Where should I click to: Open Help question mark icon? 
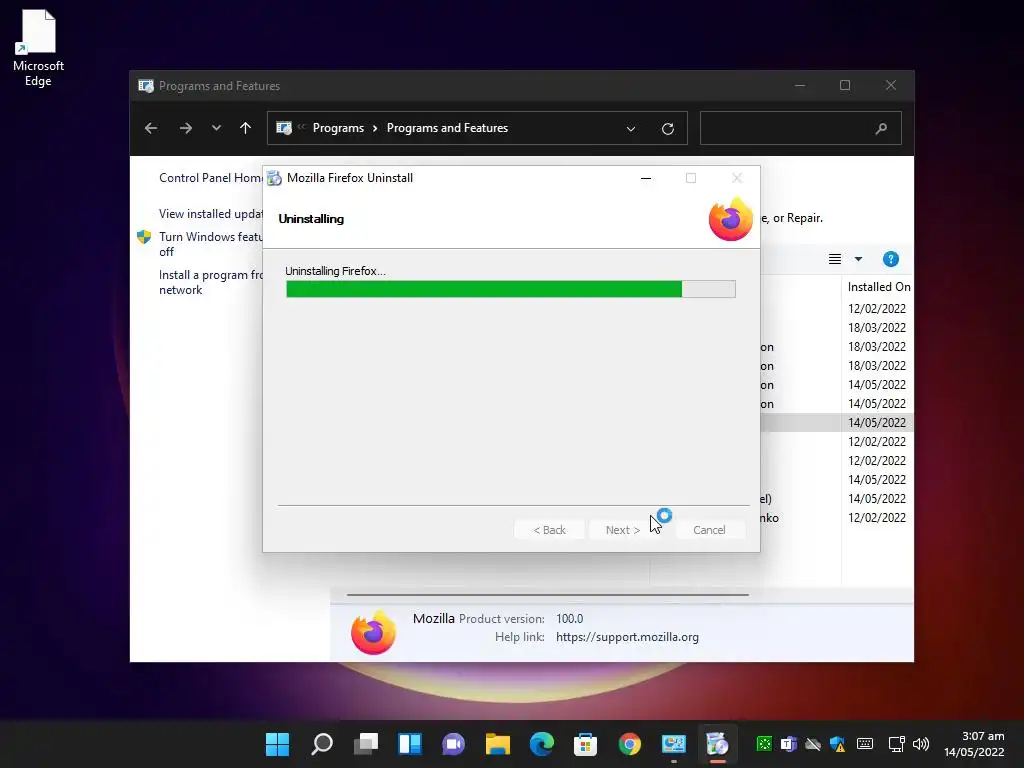891,259
